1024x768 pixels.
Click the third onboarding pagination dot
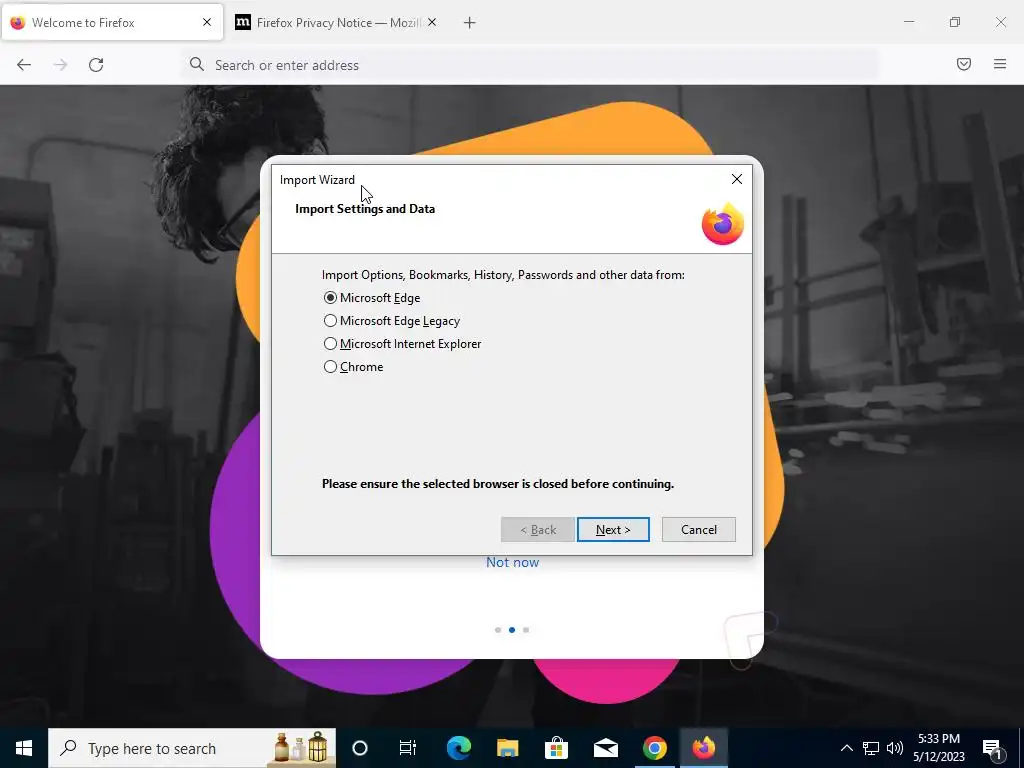pyautogui.click(x=526, y=630)
